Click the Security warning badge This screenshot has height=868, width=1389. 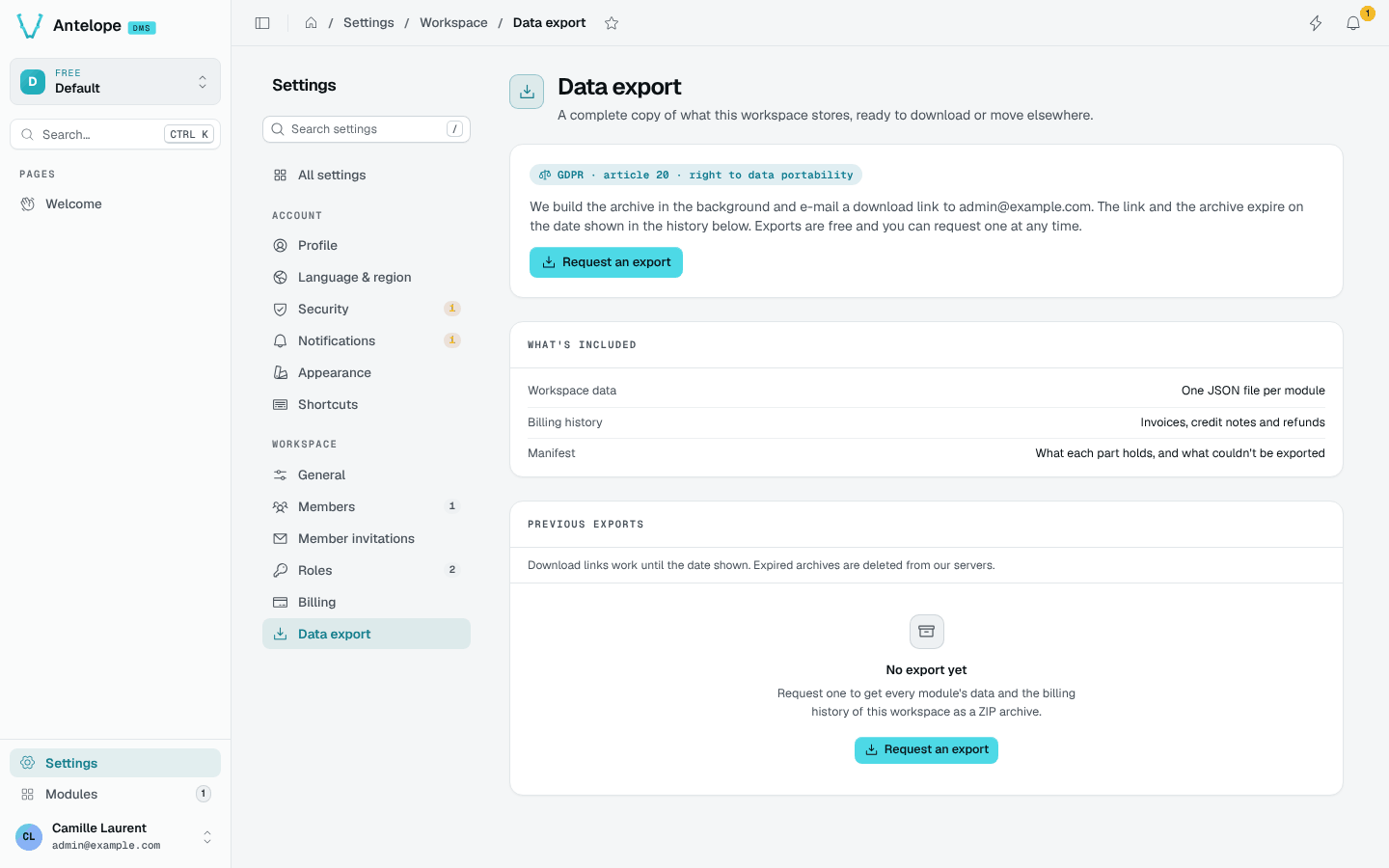coord(451,309)
